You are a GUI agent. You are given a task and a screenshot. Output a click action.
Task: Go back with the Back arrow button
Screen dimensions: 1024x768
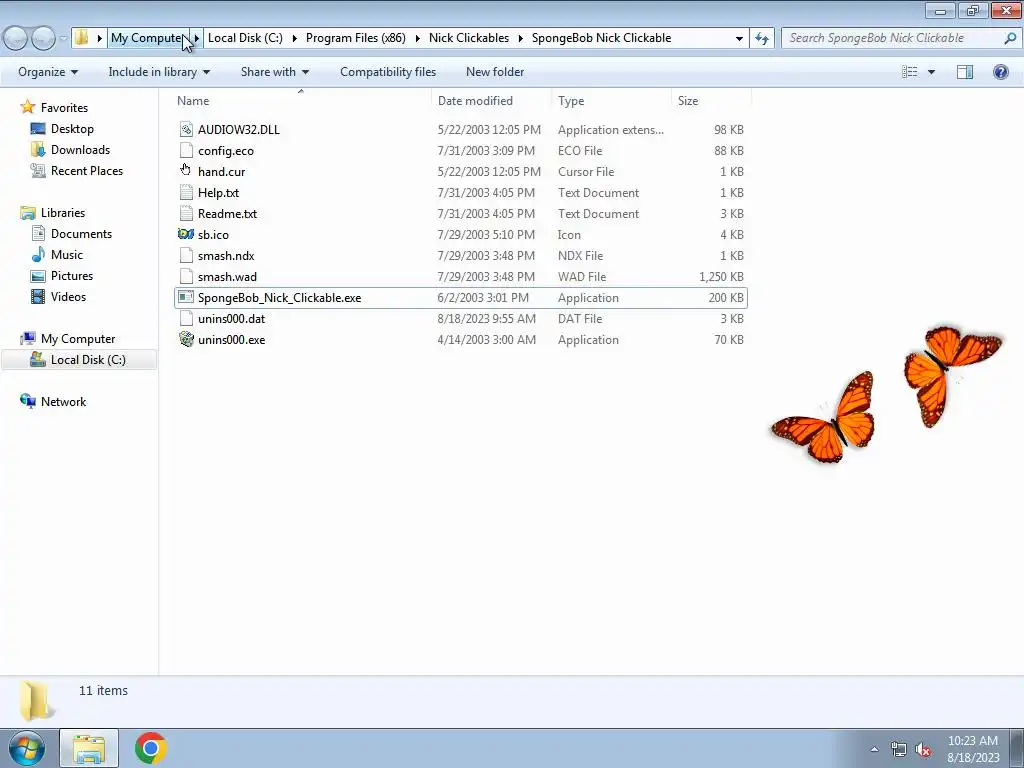tap(15, 39)
